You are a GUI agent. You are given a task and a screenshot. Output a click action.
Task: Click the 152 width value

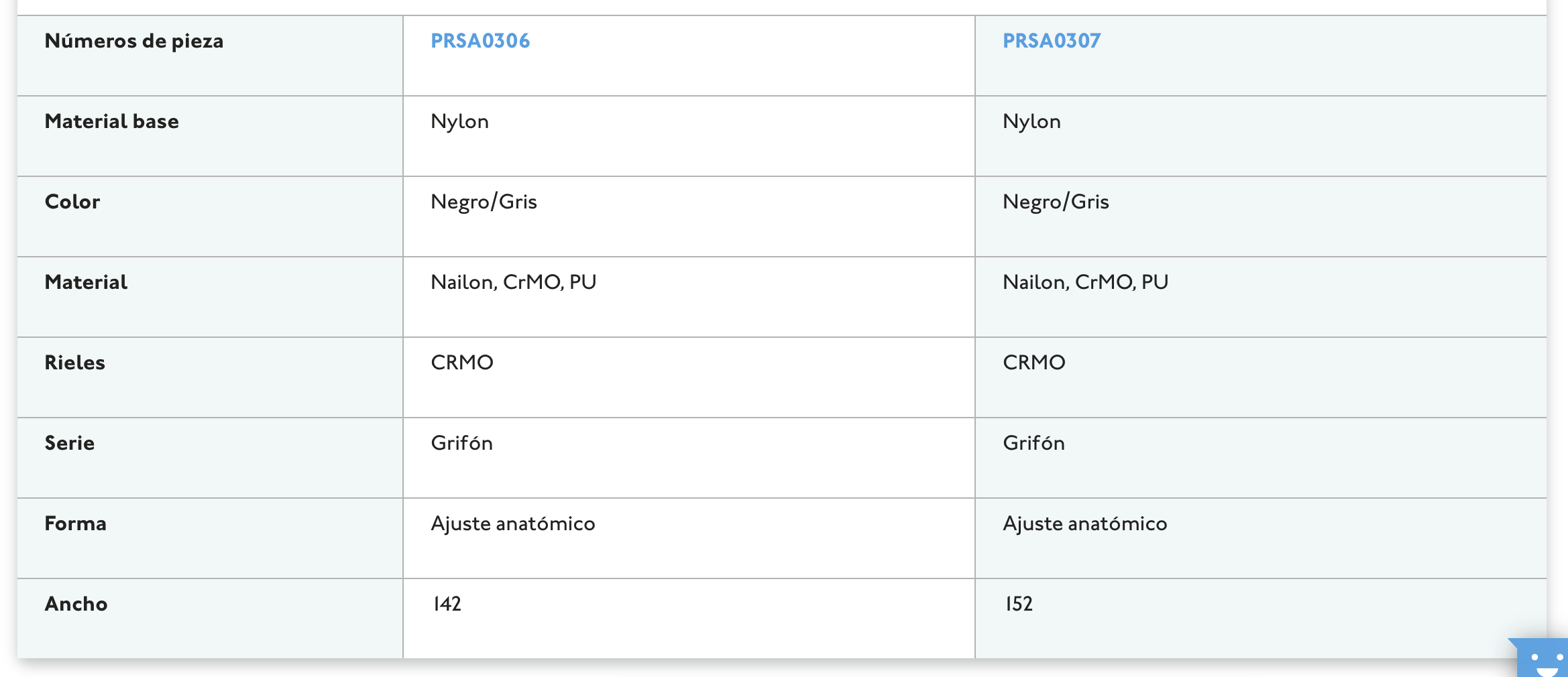(x=1018, y=604)
